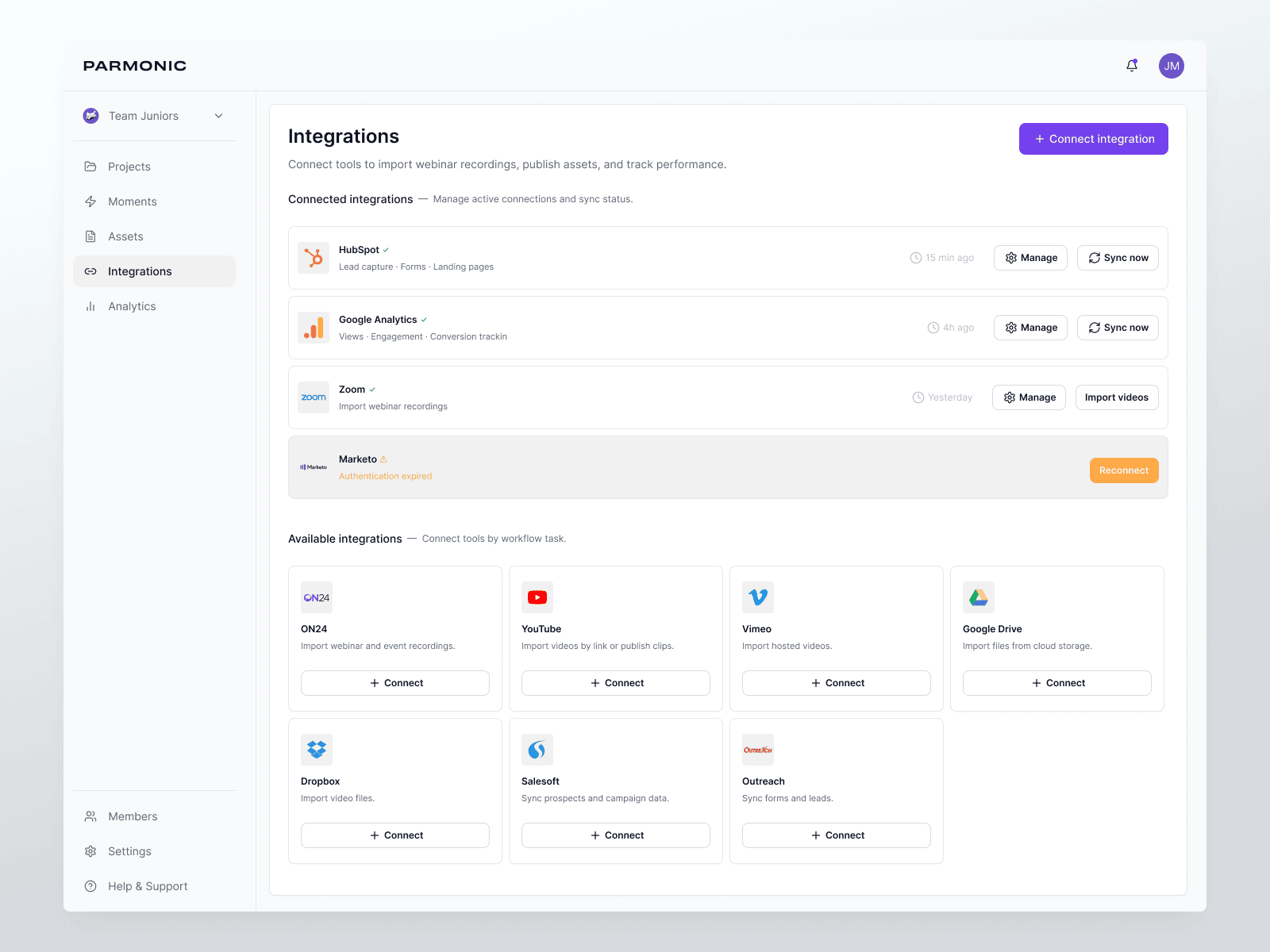Screen dimensions: 1270x952
Task: Click the Salesoft logo icon
Action: click(x=537, y=750)
